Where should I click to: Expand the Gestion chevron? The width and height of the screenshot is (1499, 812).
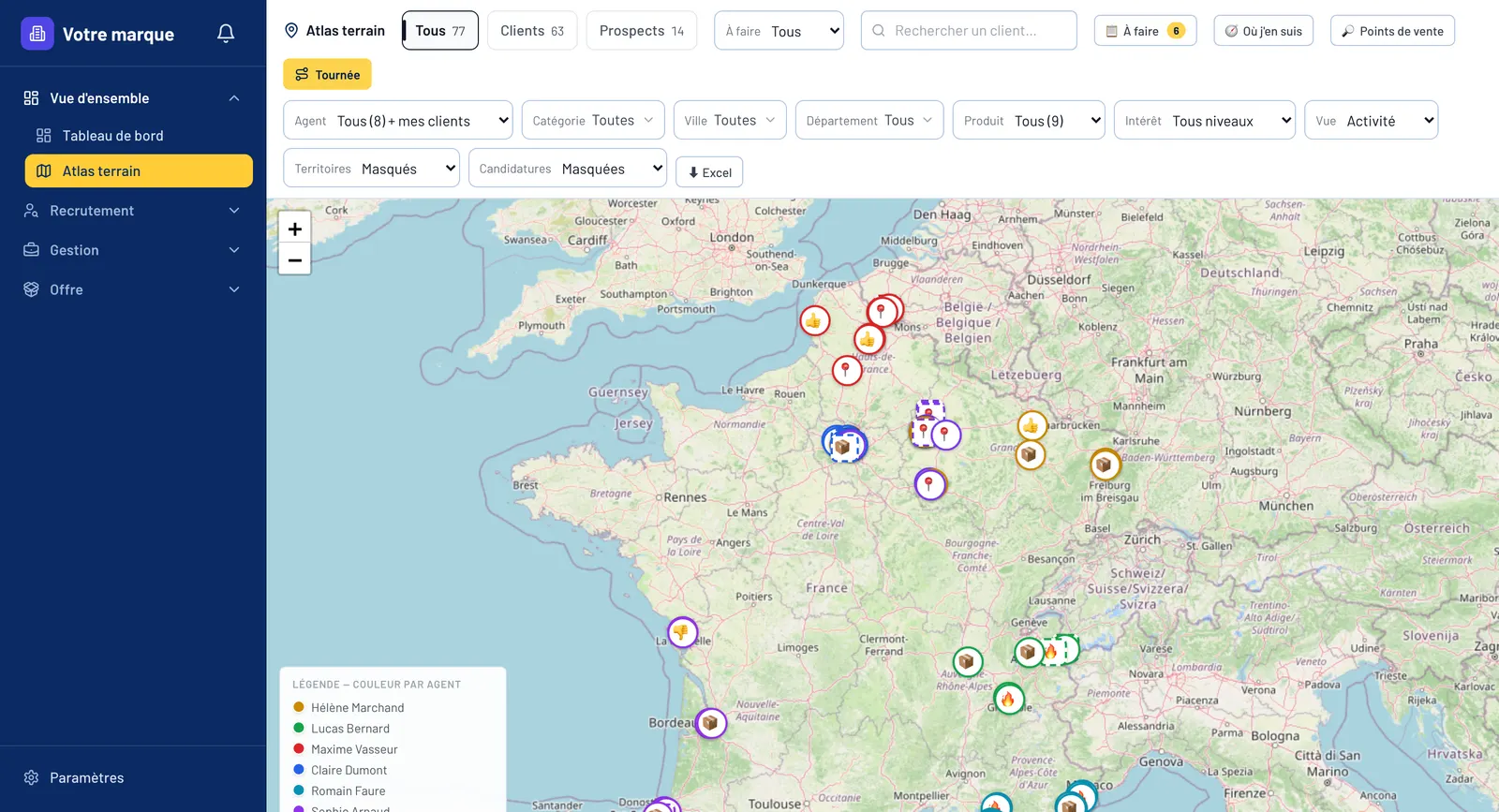tap(234, 250)
